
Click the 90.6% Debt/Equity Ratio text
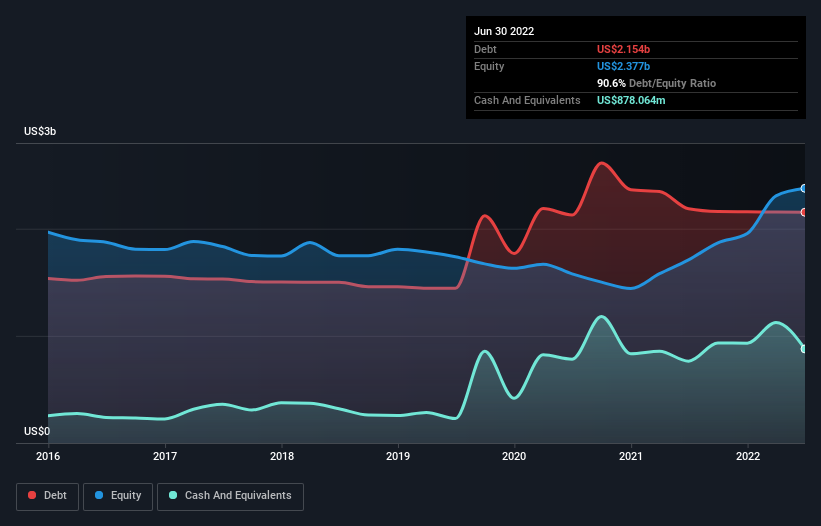656,83
